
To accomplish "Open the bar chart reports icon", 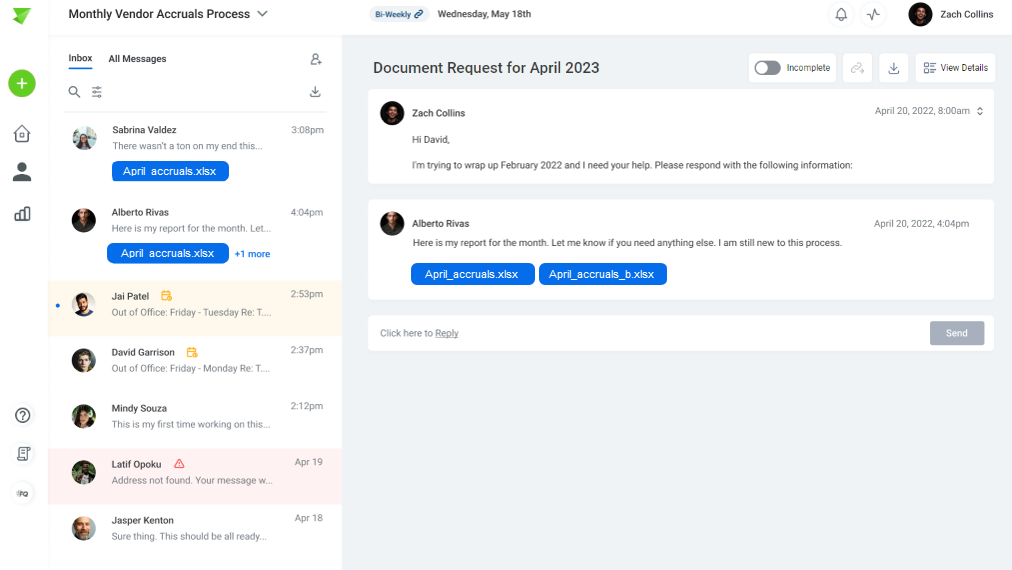I will point(22,214).
